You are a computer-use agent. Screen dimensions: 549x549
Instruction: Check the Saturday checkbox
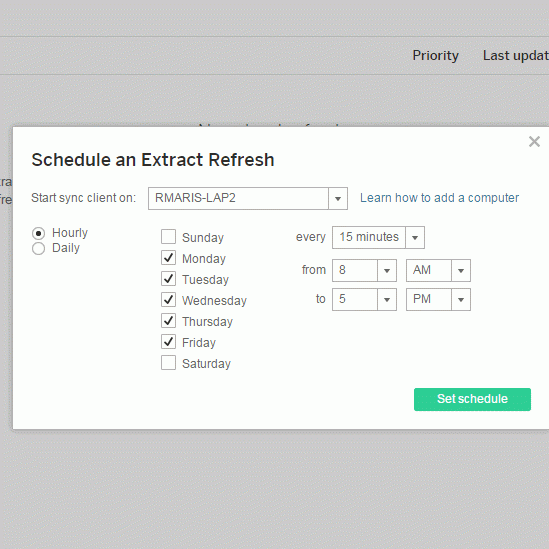[168, 363]
